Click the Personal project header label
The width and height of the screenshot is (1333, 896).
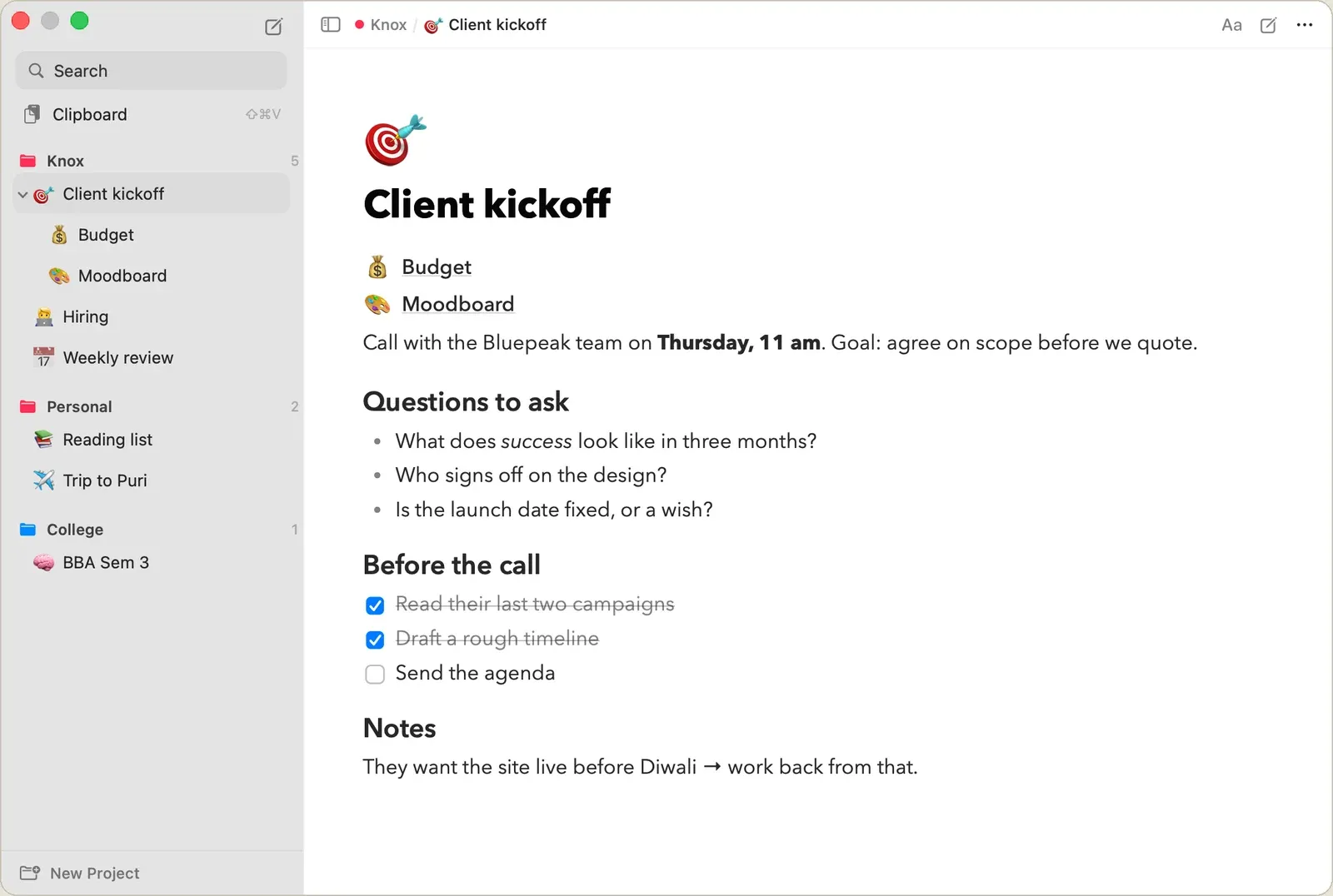(79, 406)
